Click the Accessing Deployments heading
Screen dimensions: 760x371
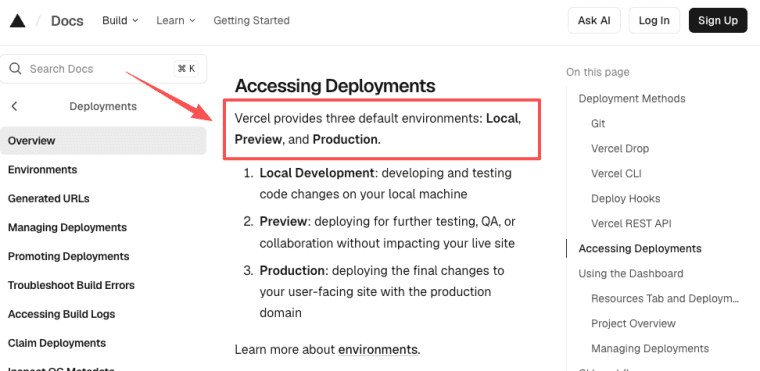click(x=335, y=86)
